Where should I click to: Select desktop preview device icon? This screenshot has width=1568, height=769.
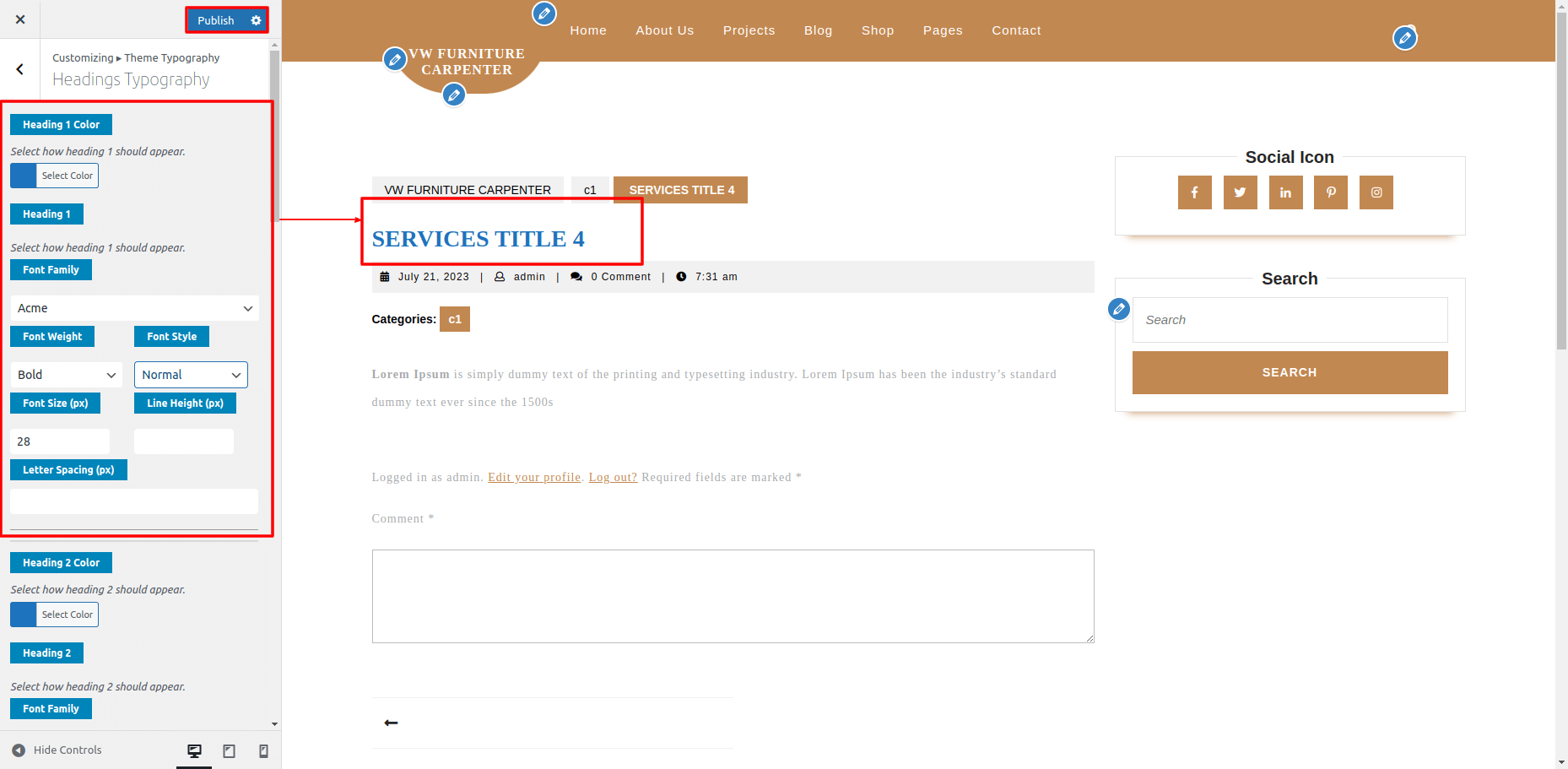tap(194, 750)
